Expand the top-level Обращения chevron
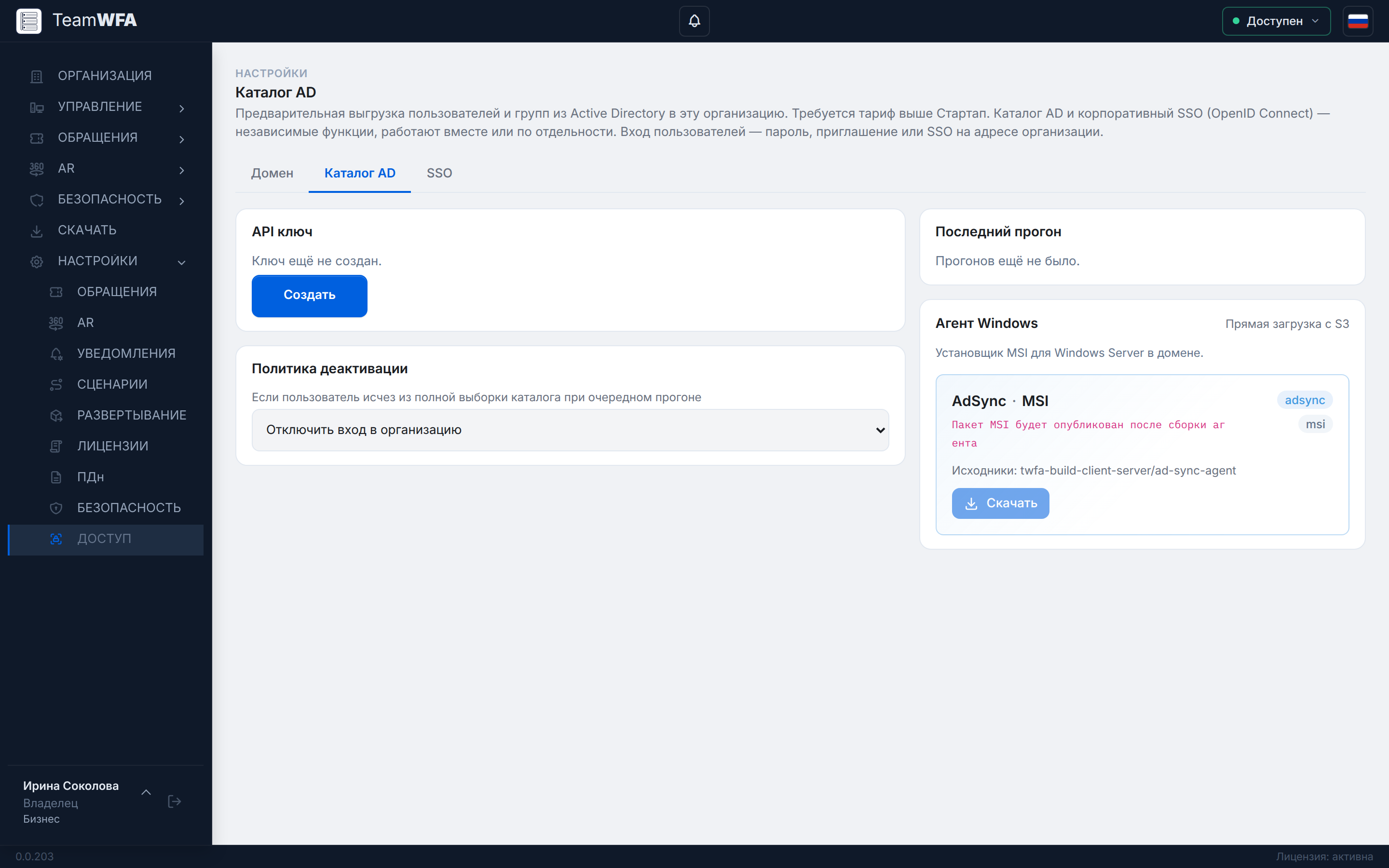 (x=182, y=139)
